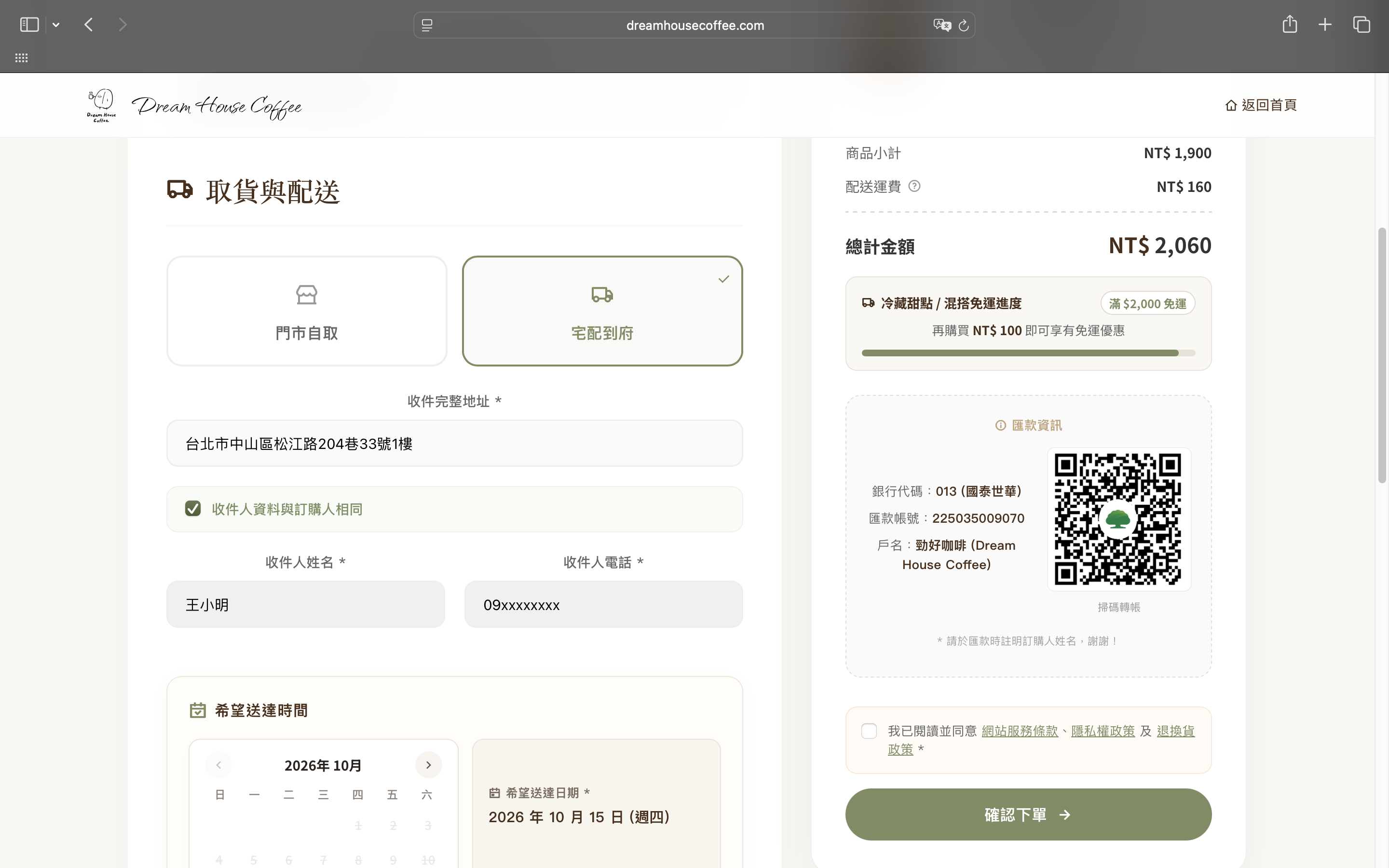This screenshot has height=868, width=1389.
Task: Click the 希望送達日期 value 2026 年 10 月 15 日
Action: click(579, 817)
